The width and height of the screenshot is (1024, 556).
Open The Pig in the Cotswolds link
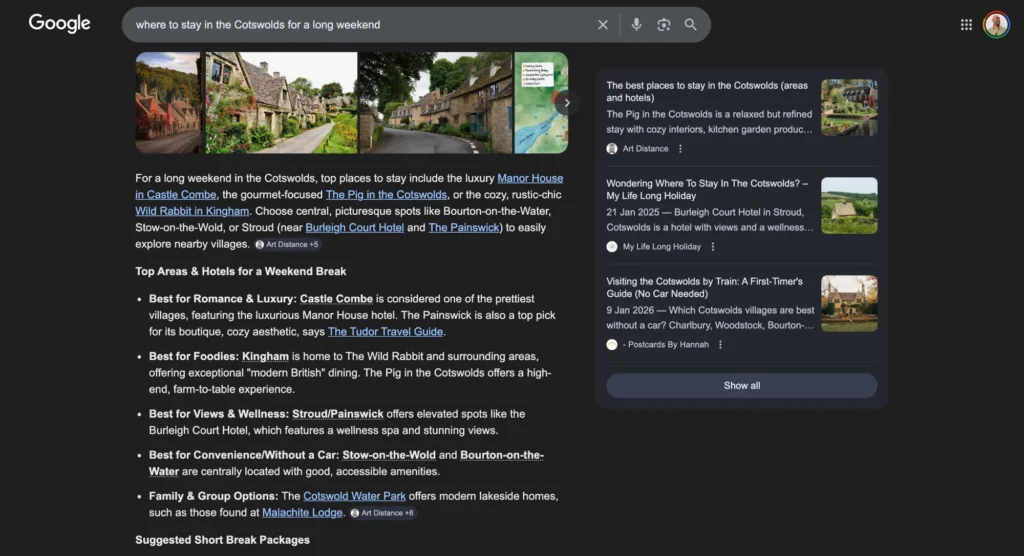pos(386,195)
